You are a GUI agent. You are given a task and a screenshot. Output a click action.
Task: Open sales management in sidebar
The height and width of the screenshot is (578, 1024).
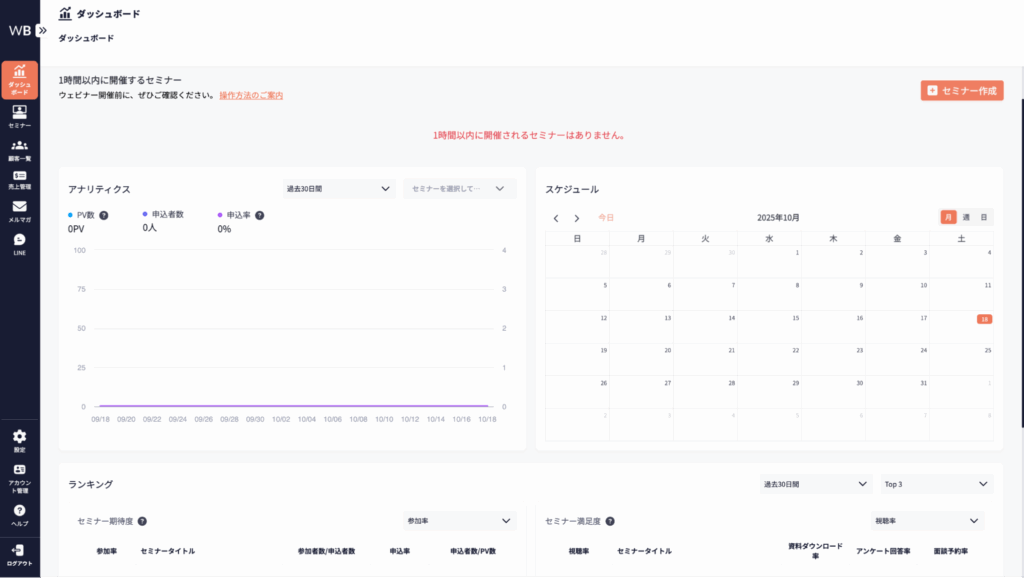19,179
